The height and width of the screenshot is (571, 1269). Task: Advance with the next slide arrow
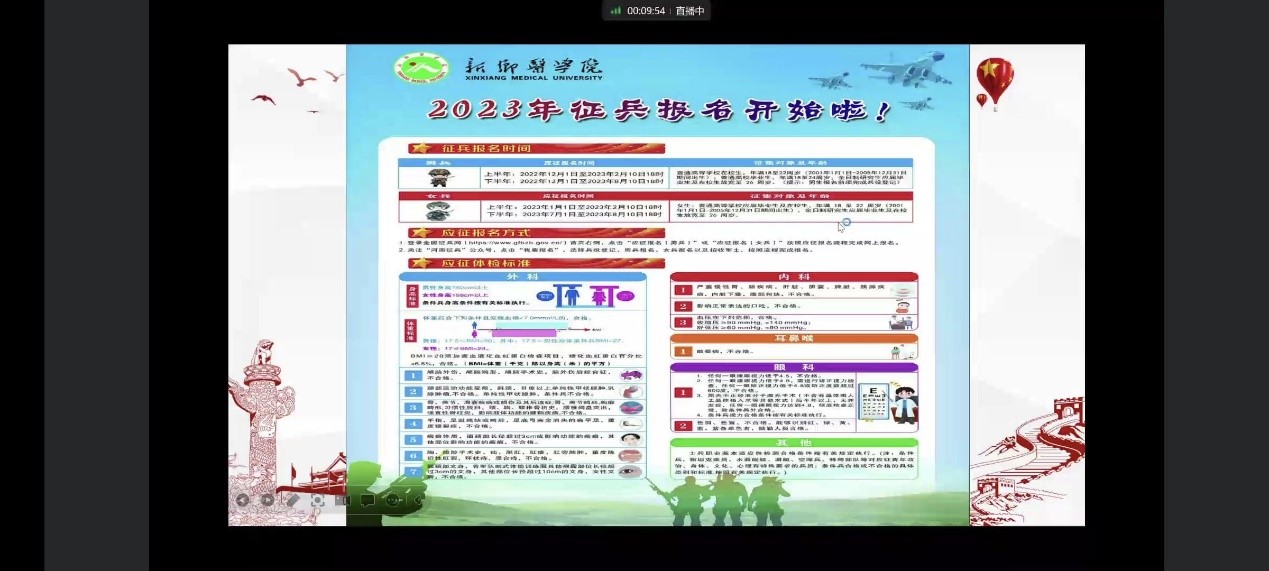[267, 500]
